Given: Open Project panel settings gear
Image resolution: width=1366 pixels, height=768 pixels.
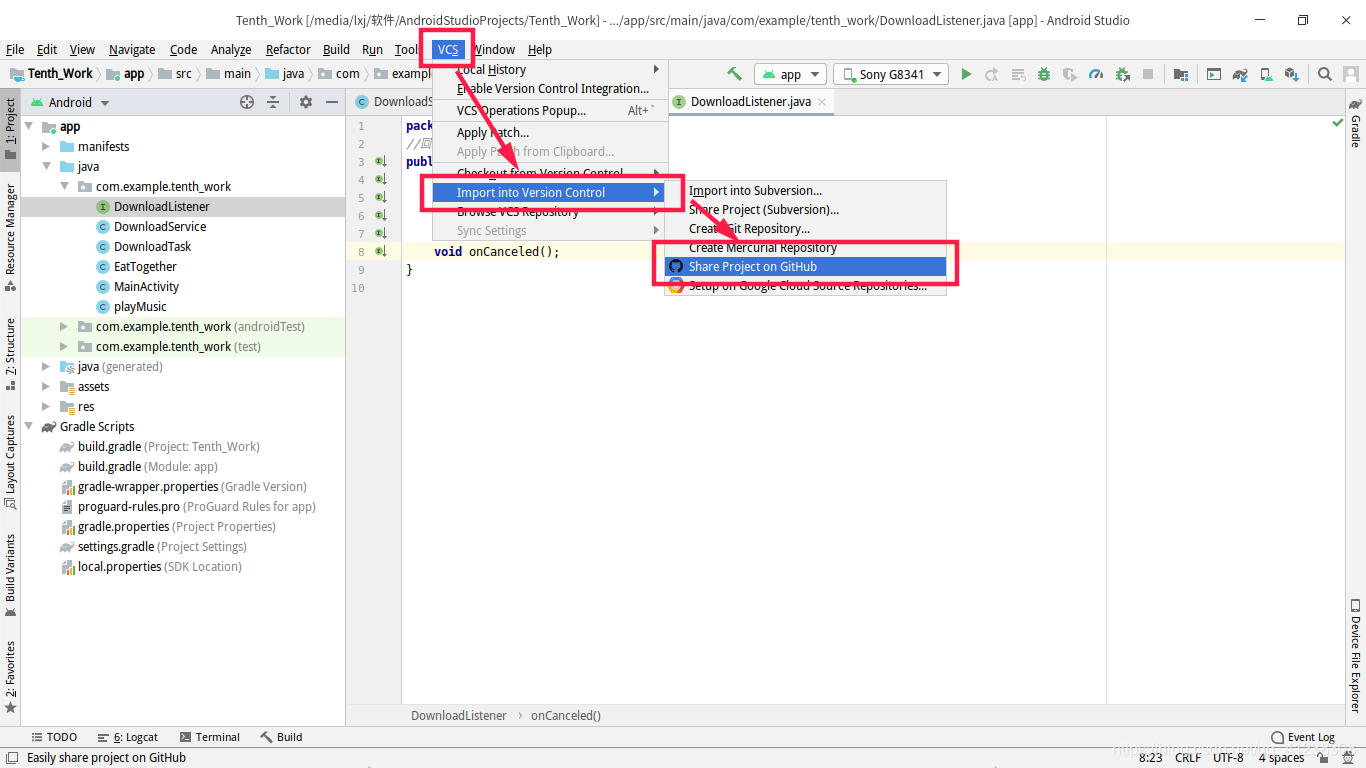Looking at the screenshot, I should click(x=306, y=102).
